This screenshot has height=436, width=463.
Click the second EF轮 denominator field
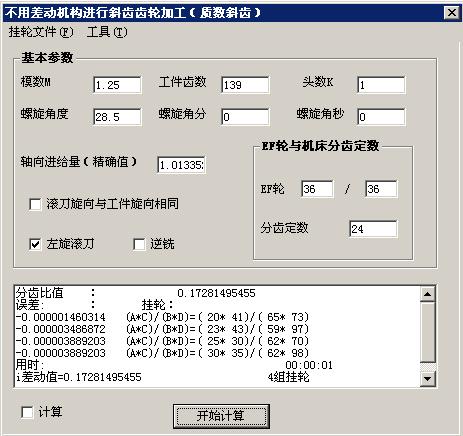tap(381, 189)
